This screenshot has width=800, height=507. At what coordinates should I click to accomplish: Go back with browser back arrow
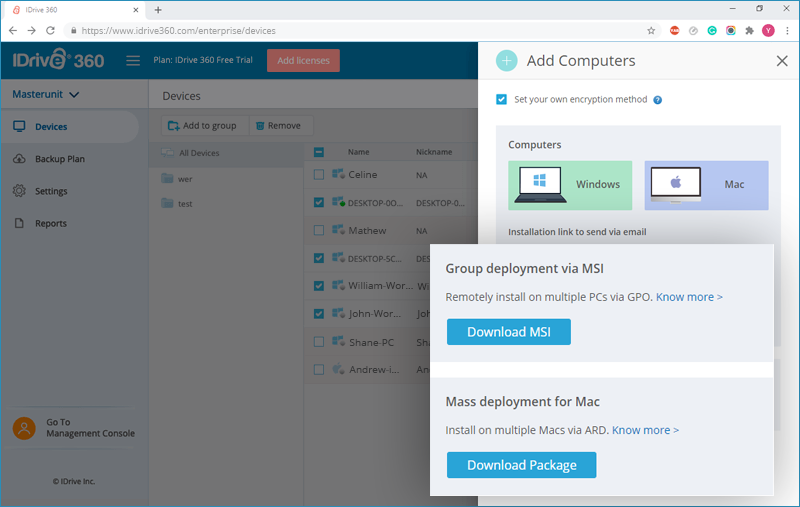pos(13,31)
